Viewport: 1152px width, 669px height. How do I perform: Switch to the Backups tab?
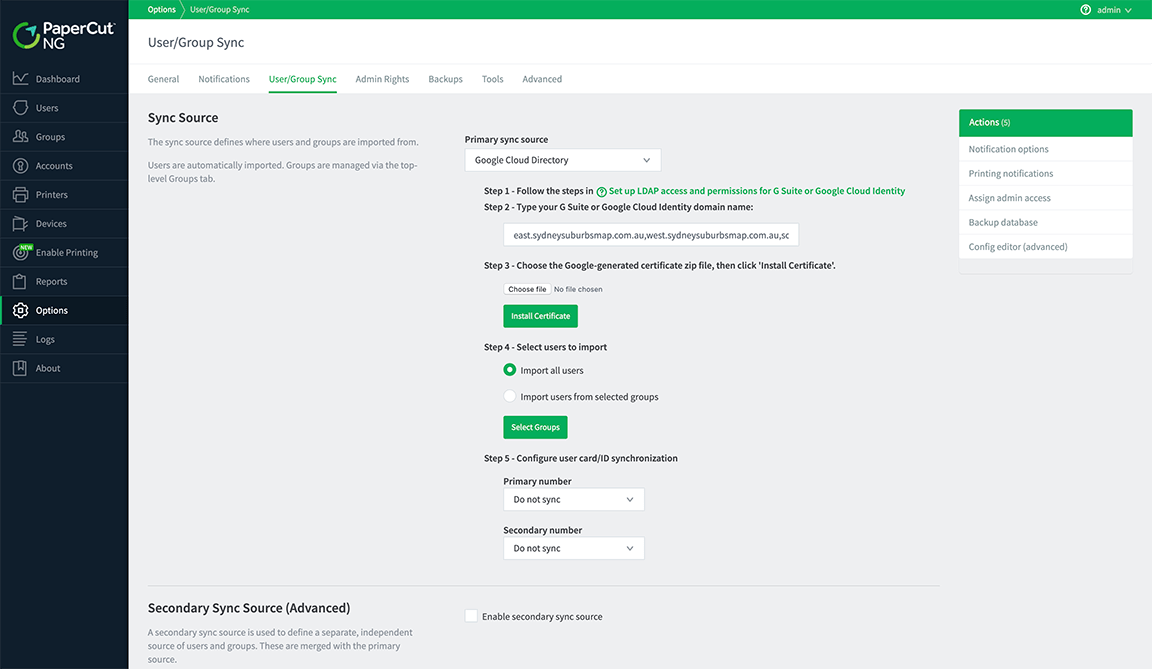[x=445, y=79]
